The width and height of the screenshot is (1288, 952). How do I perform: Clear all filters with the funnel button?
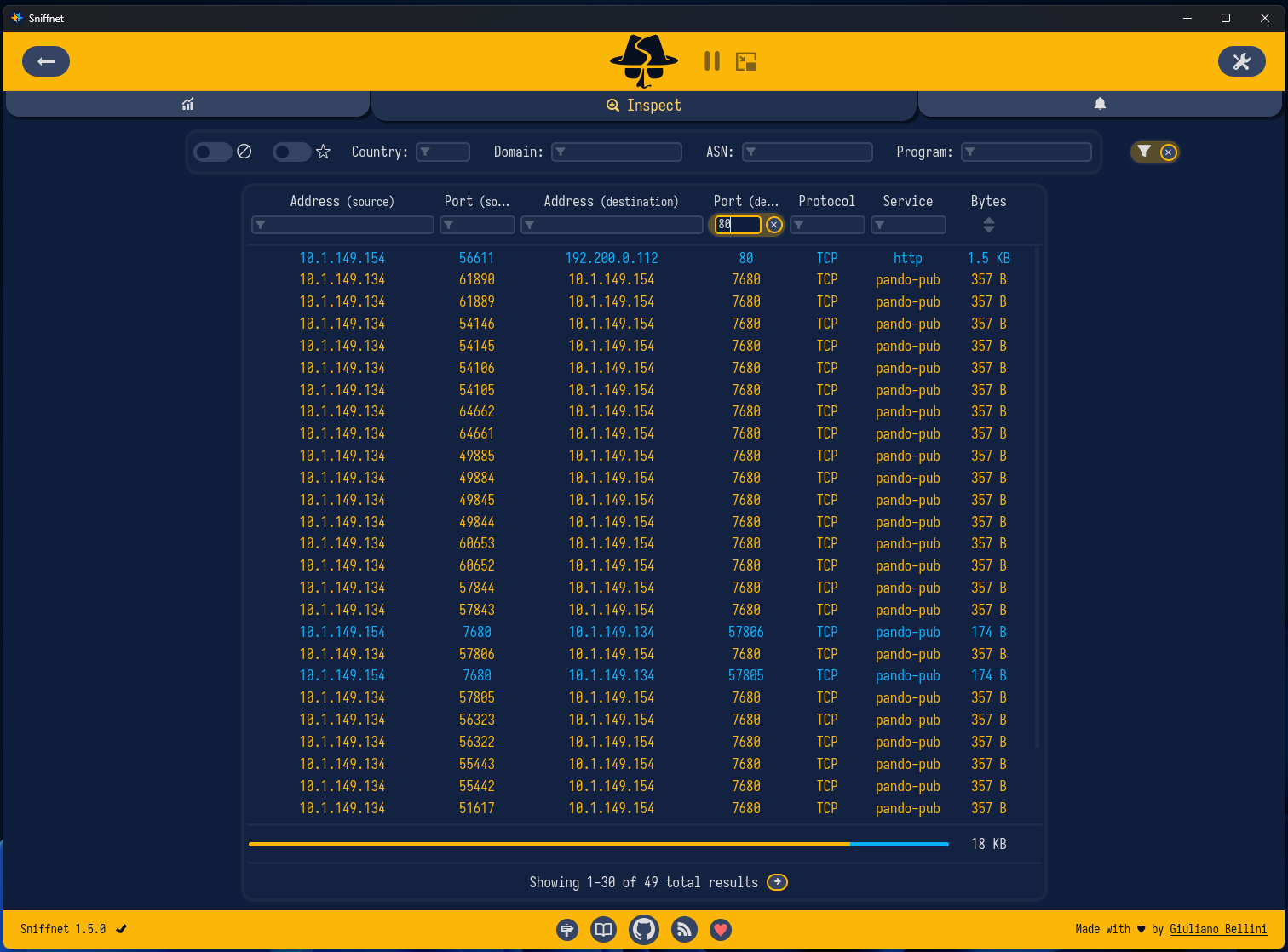tap(1154, 152)
